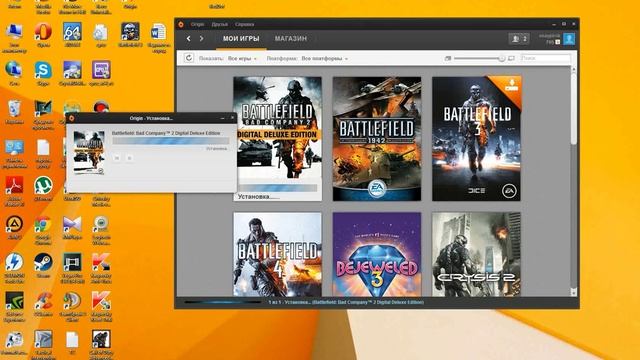Open the 'Друзья' menu
Viewport: 640px width, 360px height.
(220, 24)
